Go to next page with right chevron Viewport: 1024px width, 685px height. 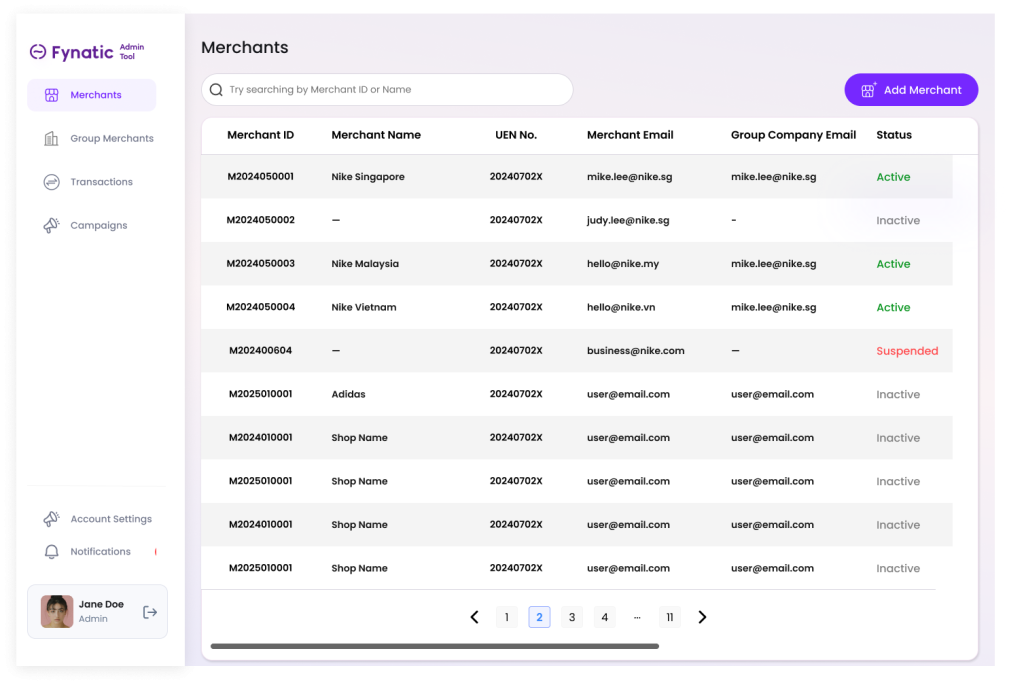tap(702, 617)
